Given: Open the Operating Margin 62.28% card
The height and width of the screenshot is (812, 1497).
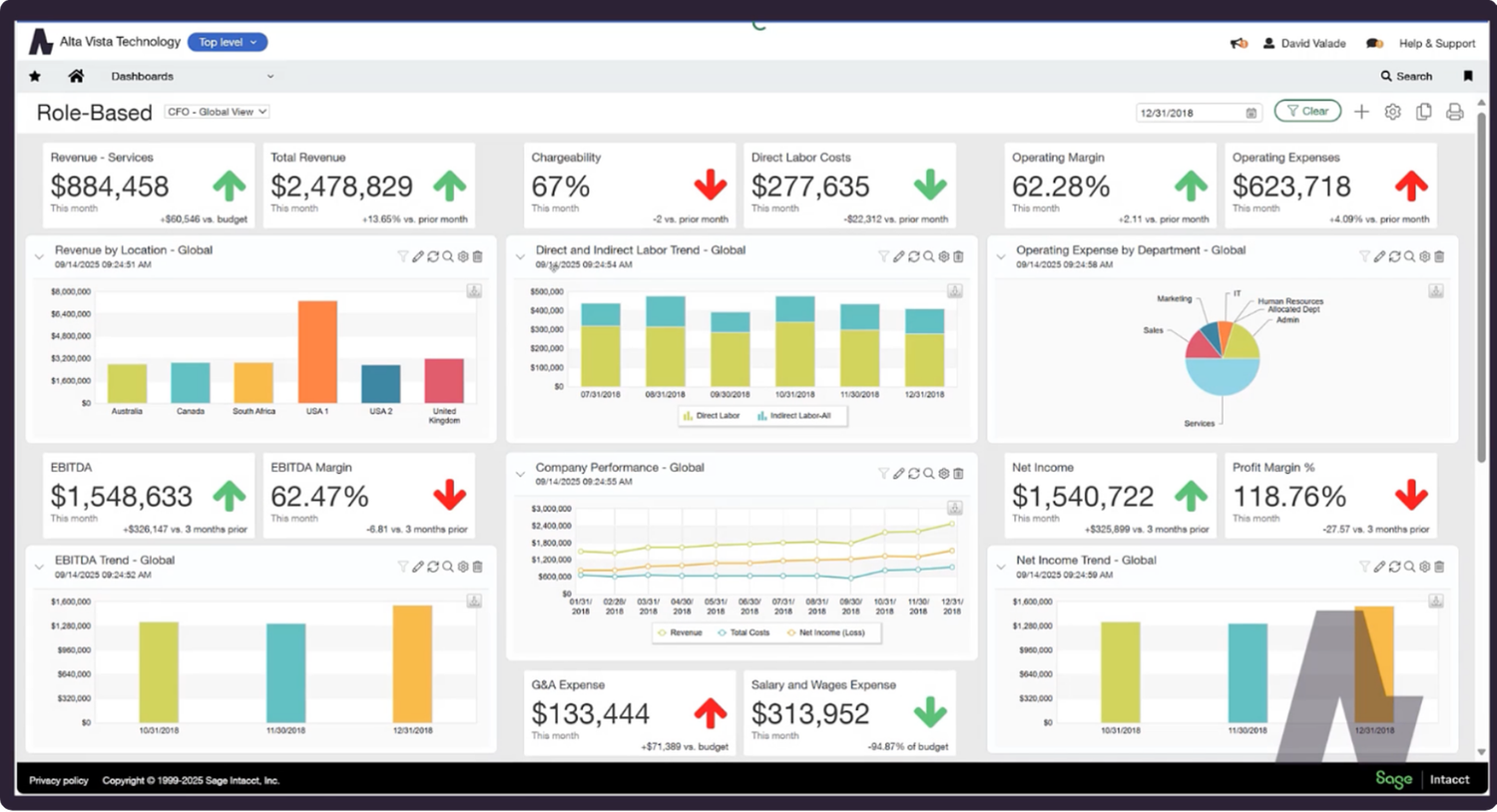Looking at the screenshot, I should 1110,186.
